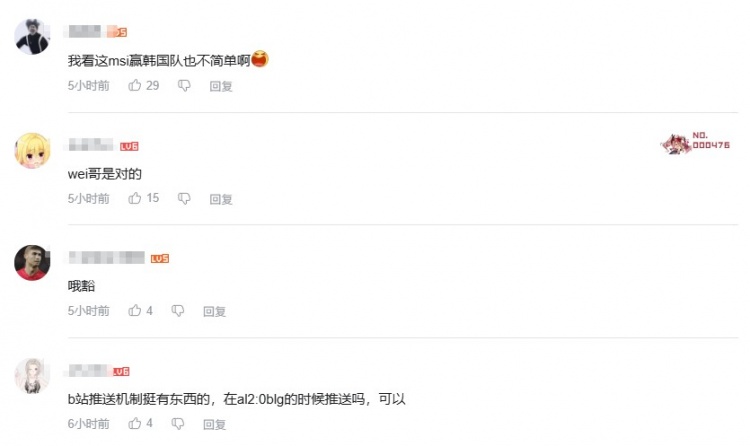Reply to the "哦豁" comment
Screen dimensions: 750x446
(214, 312)
